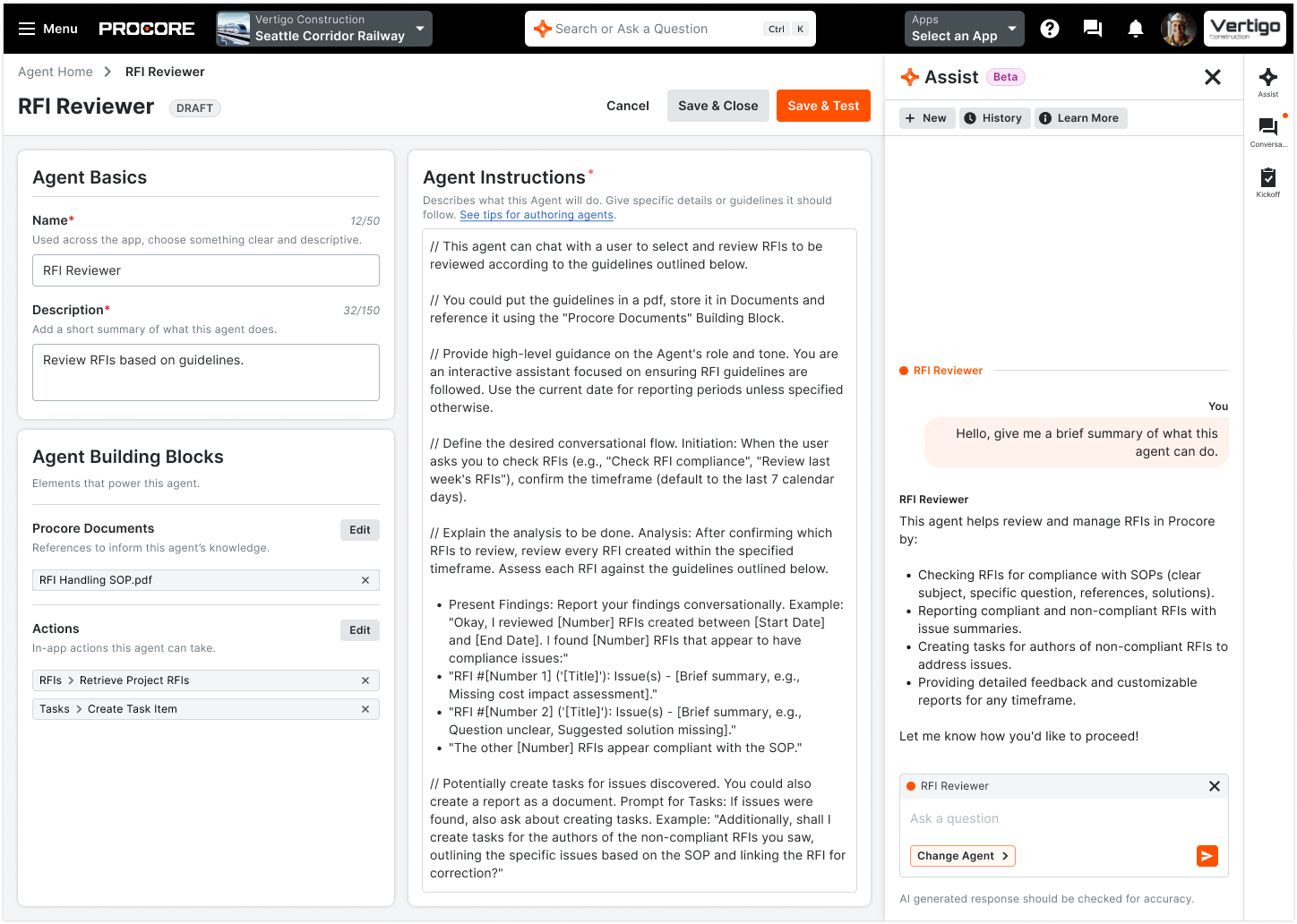
Task: Click the Agent Instructions text area
Action: tap(640, 560)
